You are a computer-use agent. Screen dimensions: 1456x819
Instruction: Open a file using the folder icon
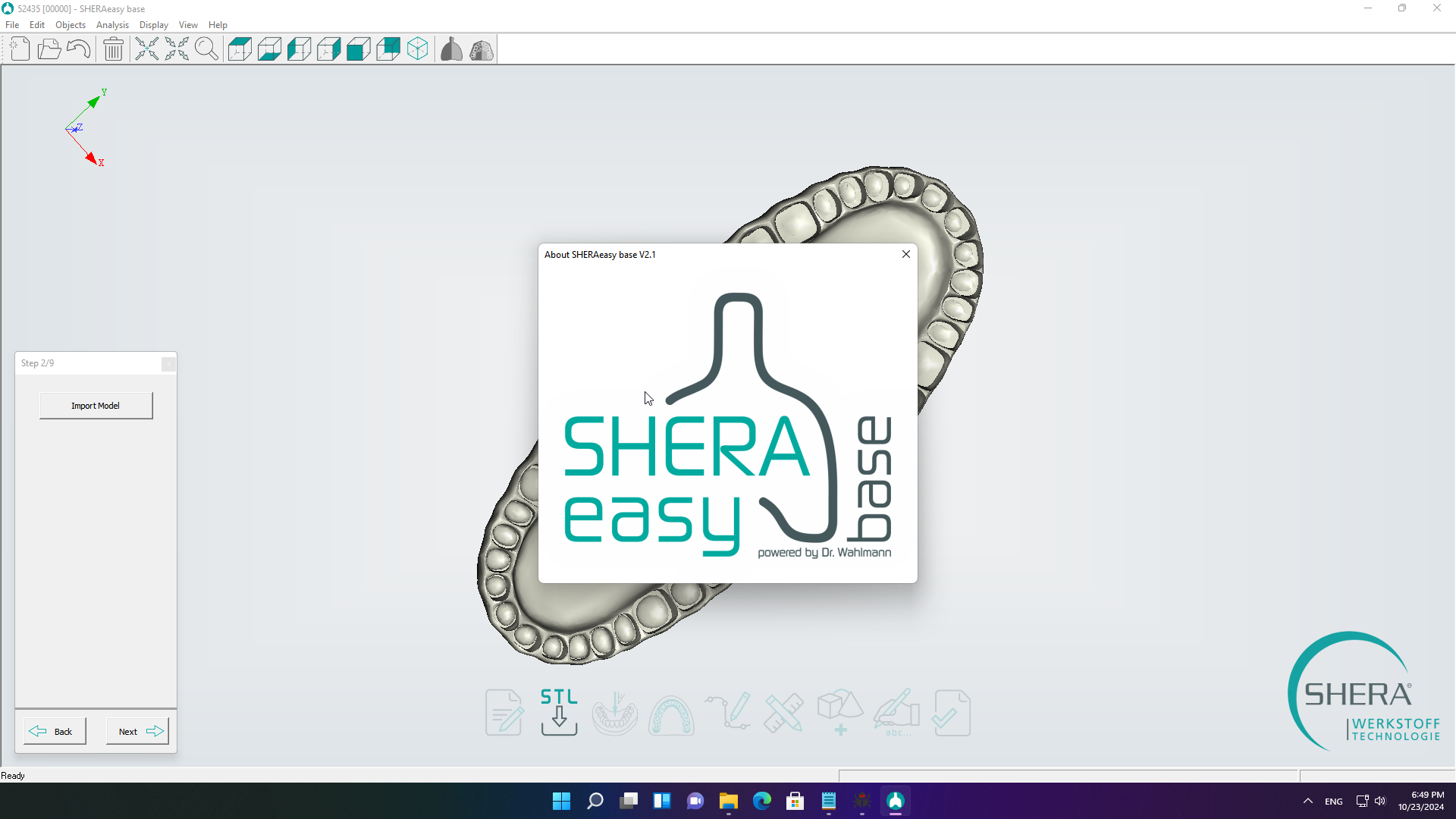coord(49,49)
